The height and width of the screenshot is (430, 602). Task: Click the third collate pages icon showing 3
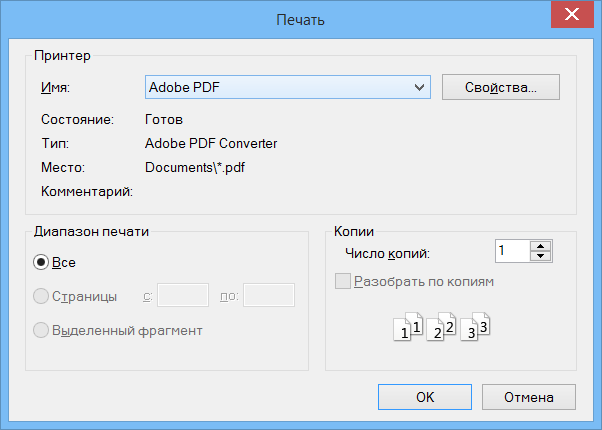click(475, 327)
